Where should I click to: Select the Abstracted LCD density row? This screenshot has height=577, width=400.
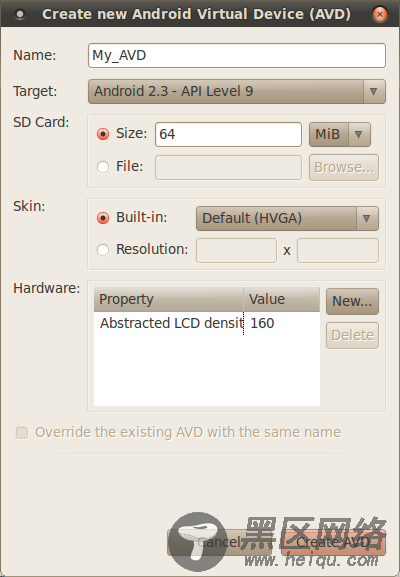click(x=207, y=323)
